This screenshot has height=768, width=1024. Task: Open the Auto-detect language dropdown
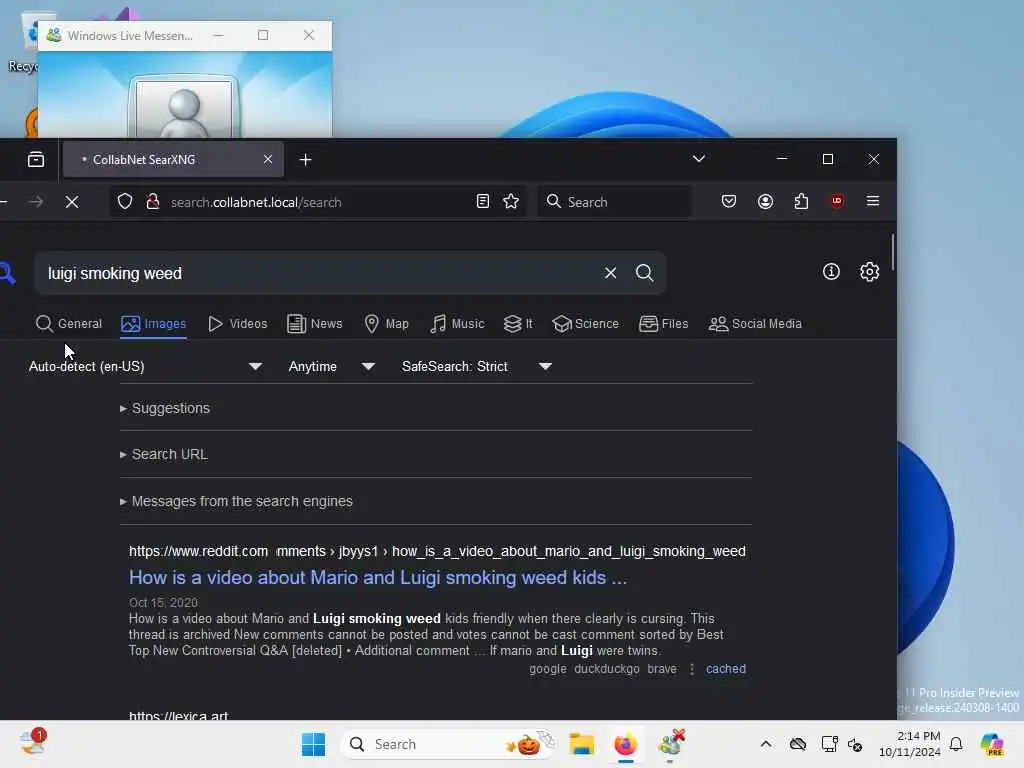146,366
